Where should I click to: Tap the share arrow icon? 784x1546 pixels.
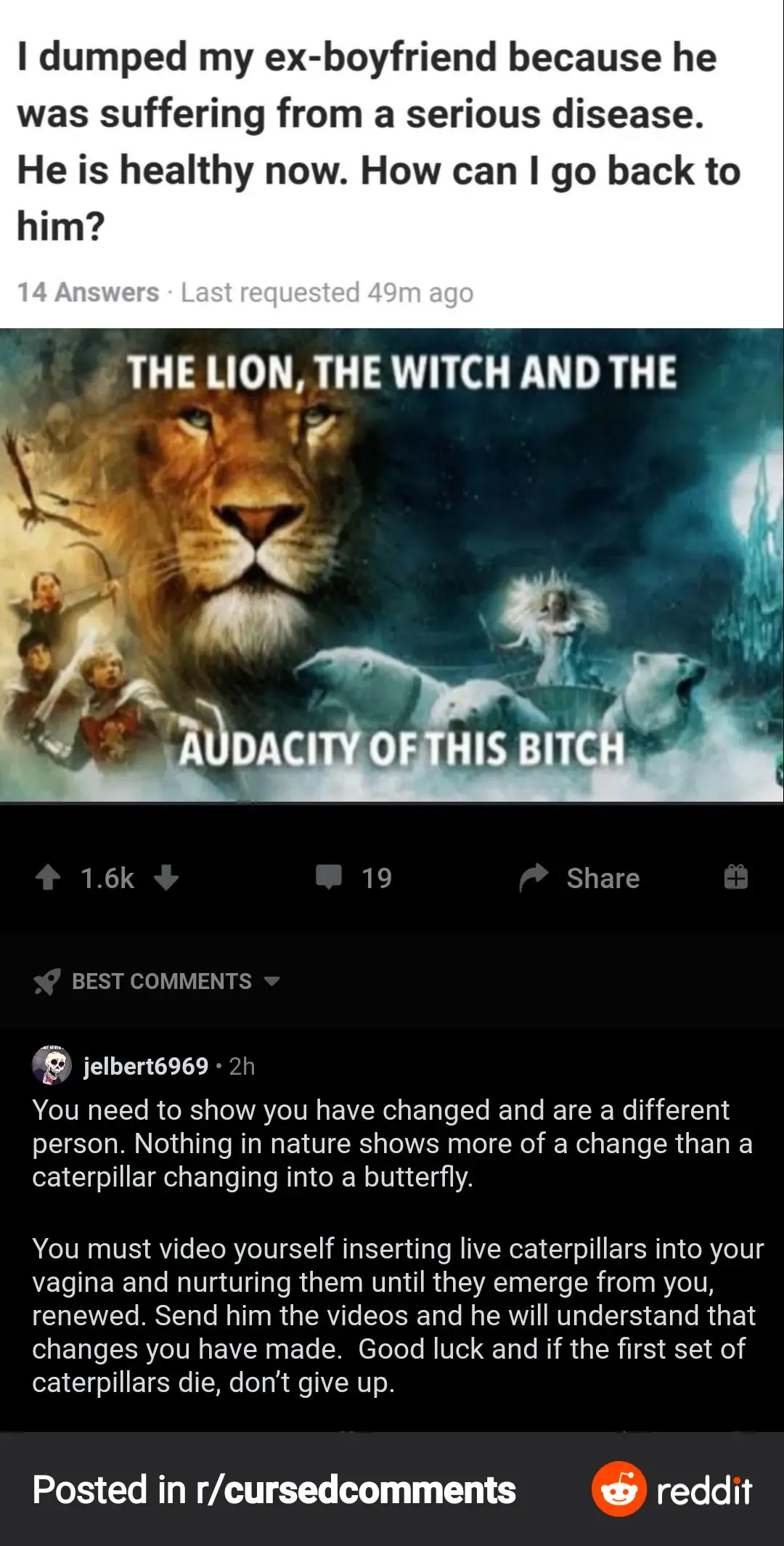pos(534,877)
